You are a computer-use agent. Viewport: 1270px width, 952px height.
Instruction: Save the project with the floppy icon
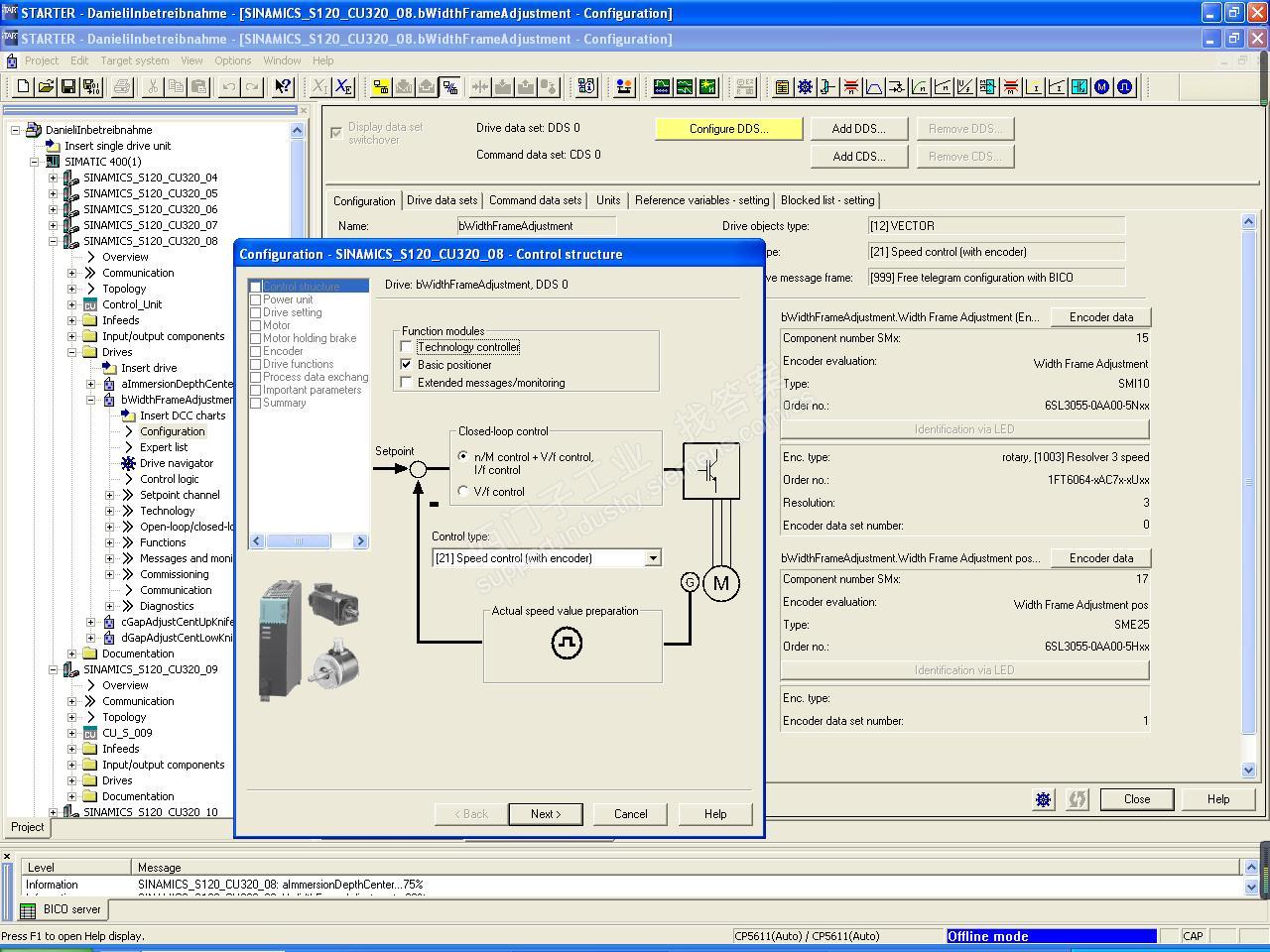pos(68,87)
